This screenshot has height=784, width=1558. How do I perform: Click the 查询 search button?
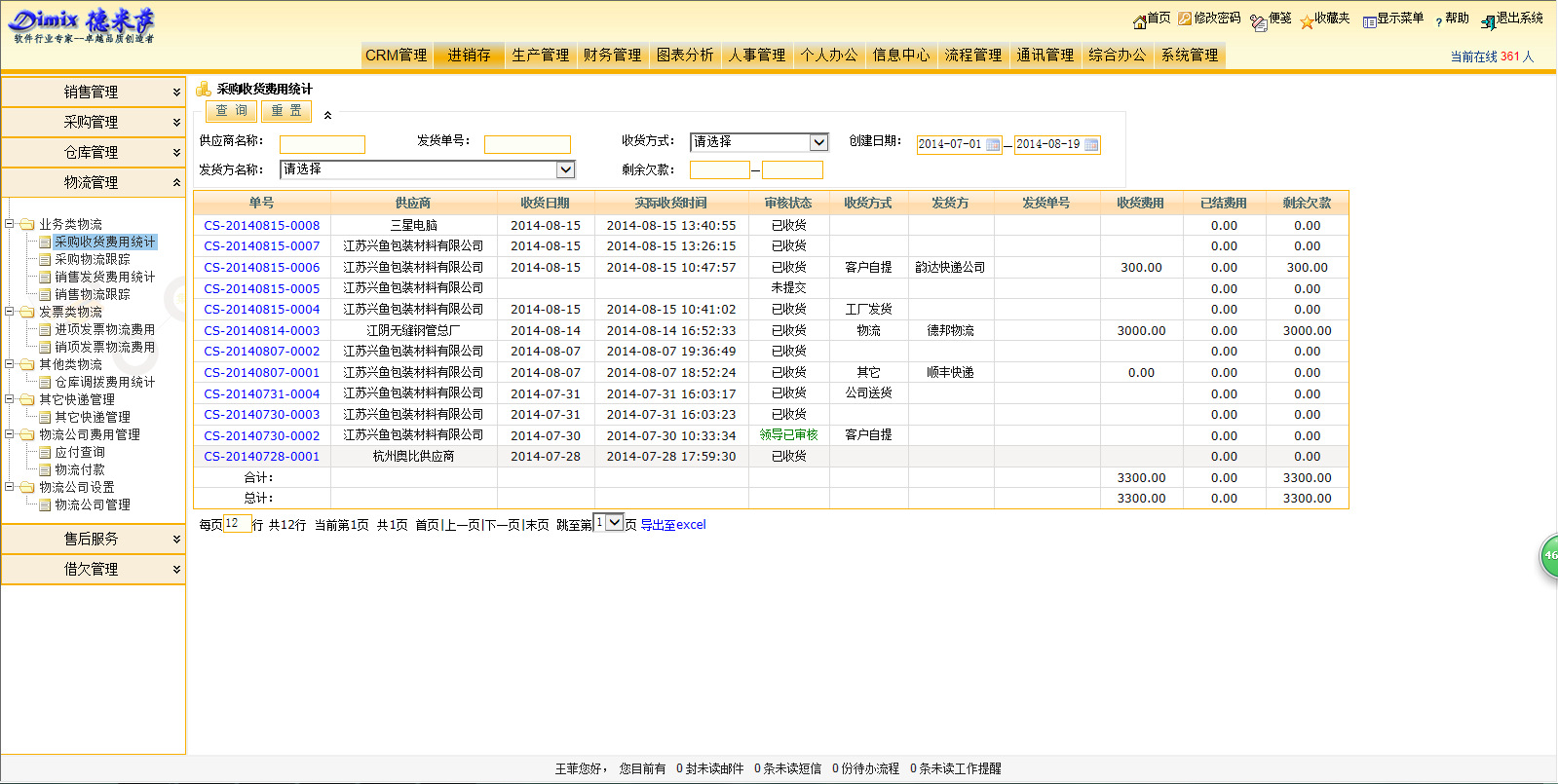point(232,111)
